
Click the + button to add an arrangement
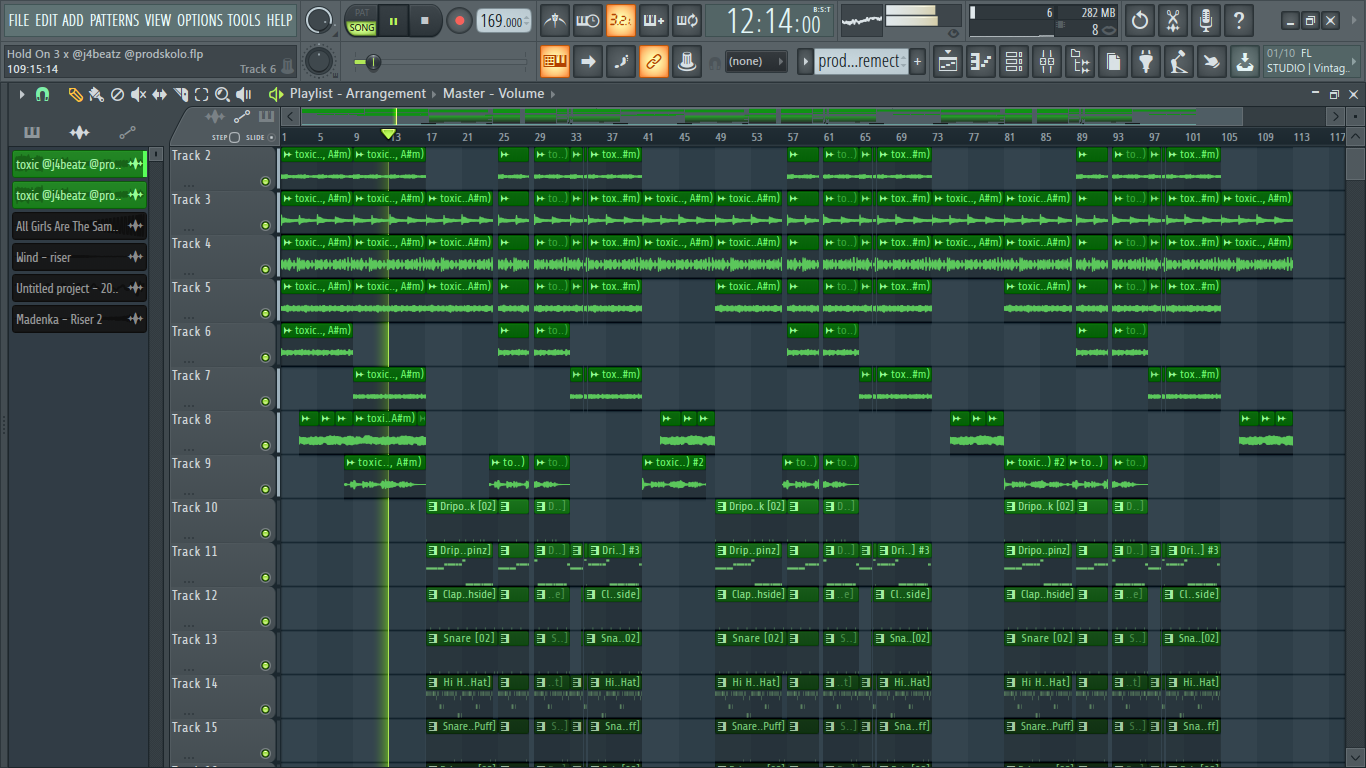[917, 61]
